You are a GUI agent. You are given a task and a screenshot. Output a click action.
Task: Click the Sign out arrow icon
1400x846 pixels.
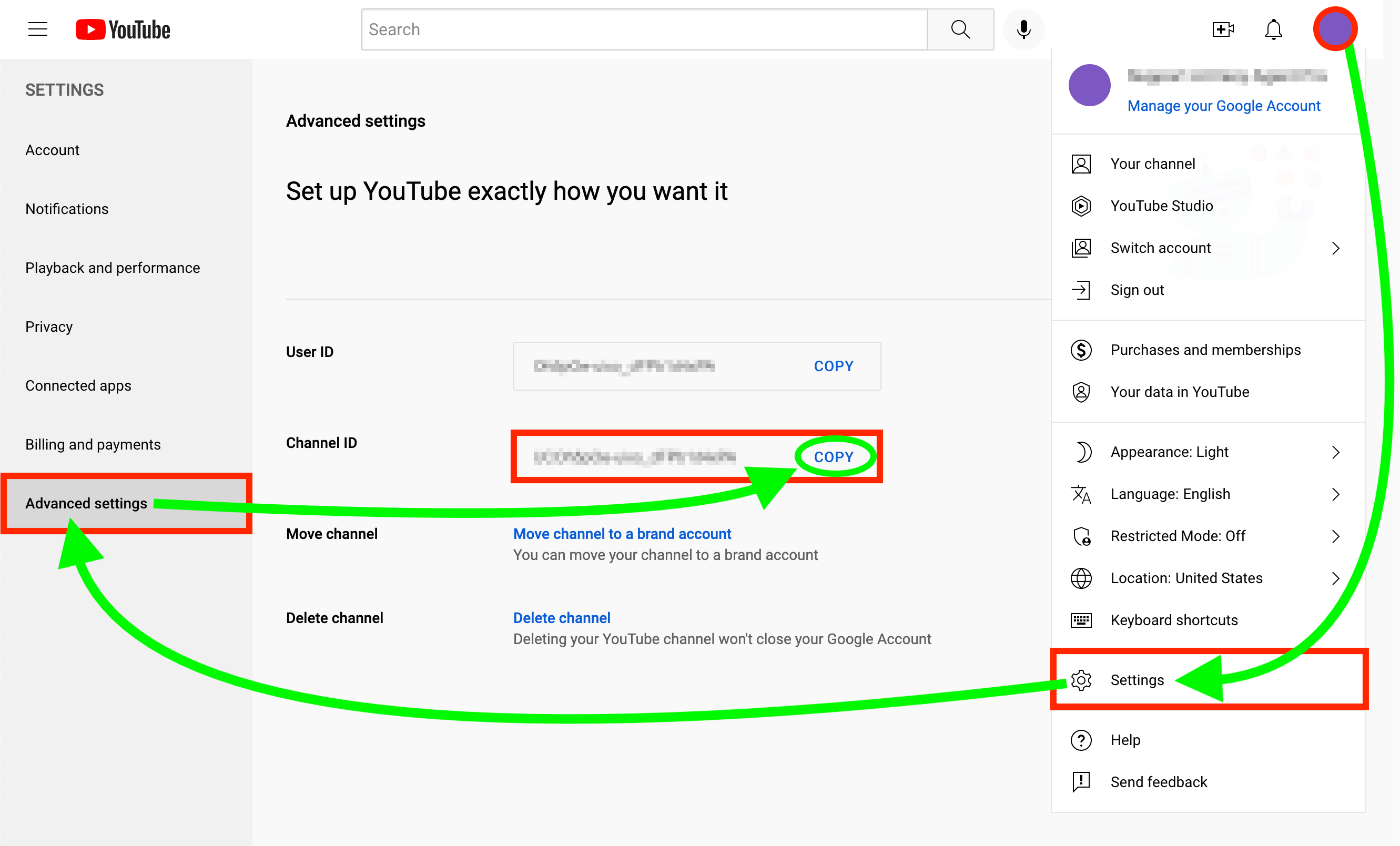tap(1081, 290)
